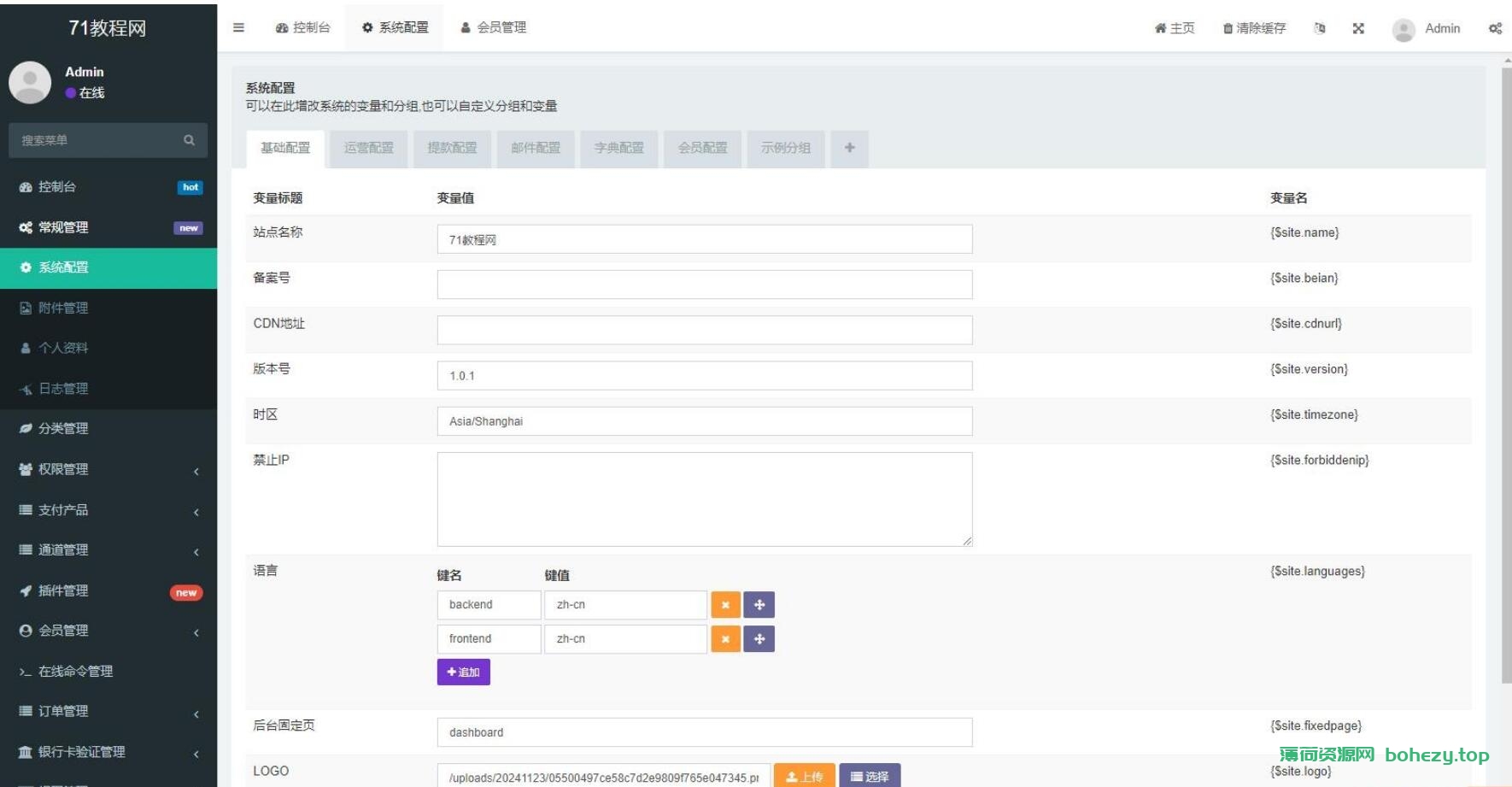Click the 分类管理 leaf icon
The width and height of the screenshot is (1512, 787).
pos(26,428)
